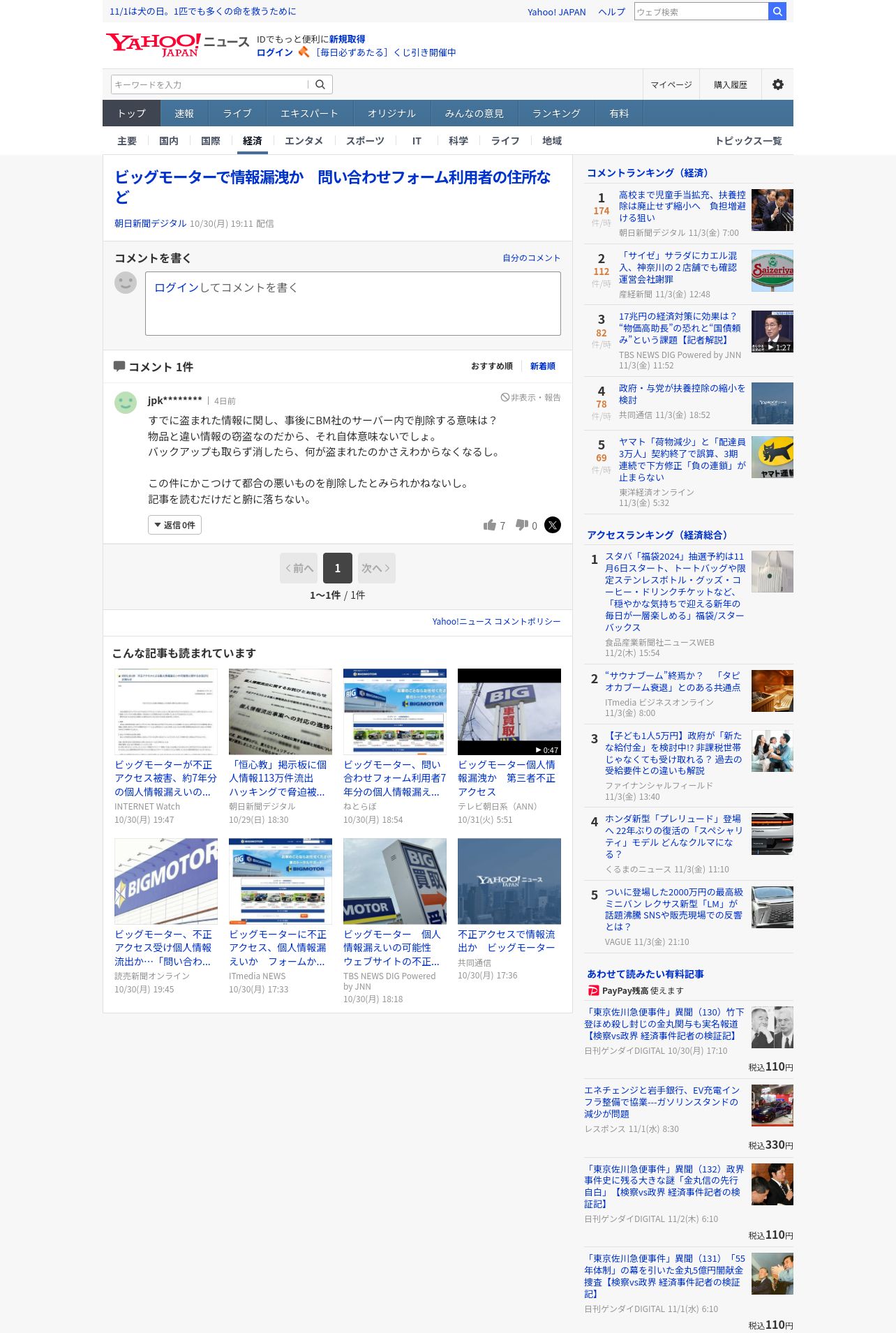Select the 国際 category
The height and width of the screenshot is (1333, 896).
tap(211, 141)
